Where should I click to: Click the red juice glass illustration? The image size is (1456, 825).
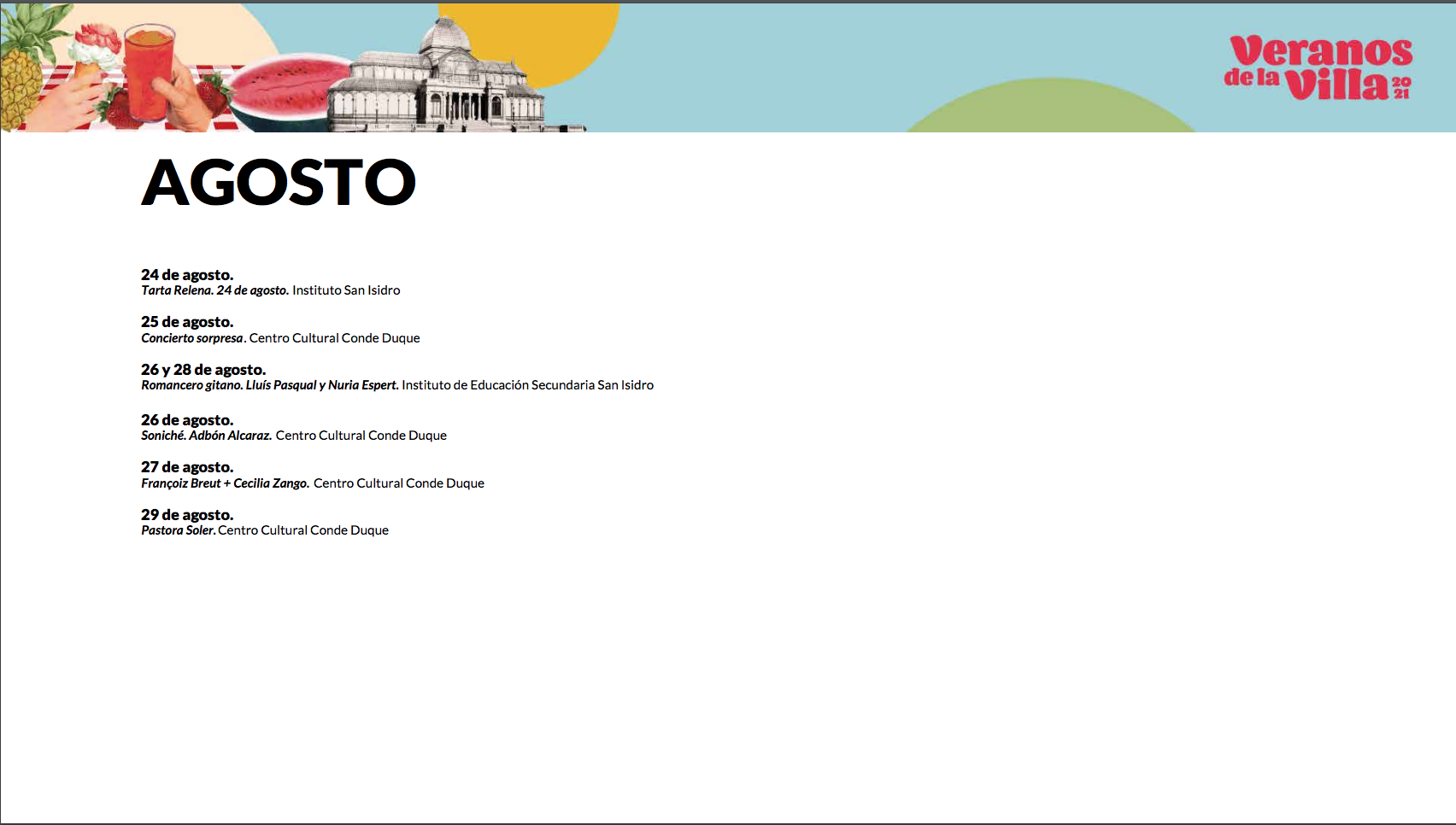click(151, 71)
